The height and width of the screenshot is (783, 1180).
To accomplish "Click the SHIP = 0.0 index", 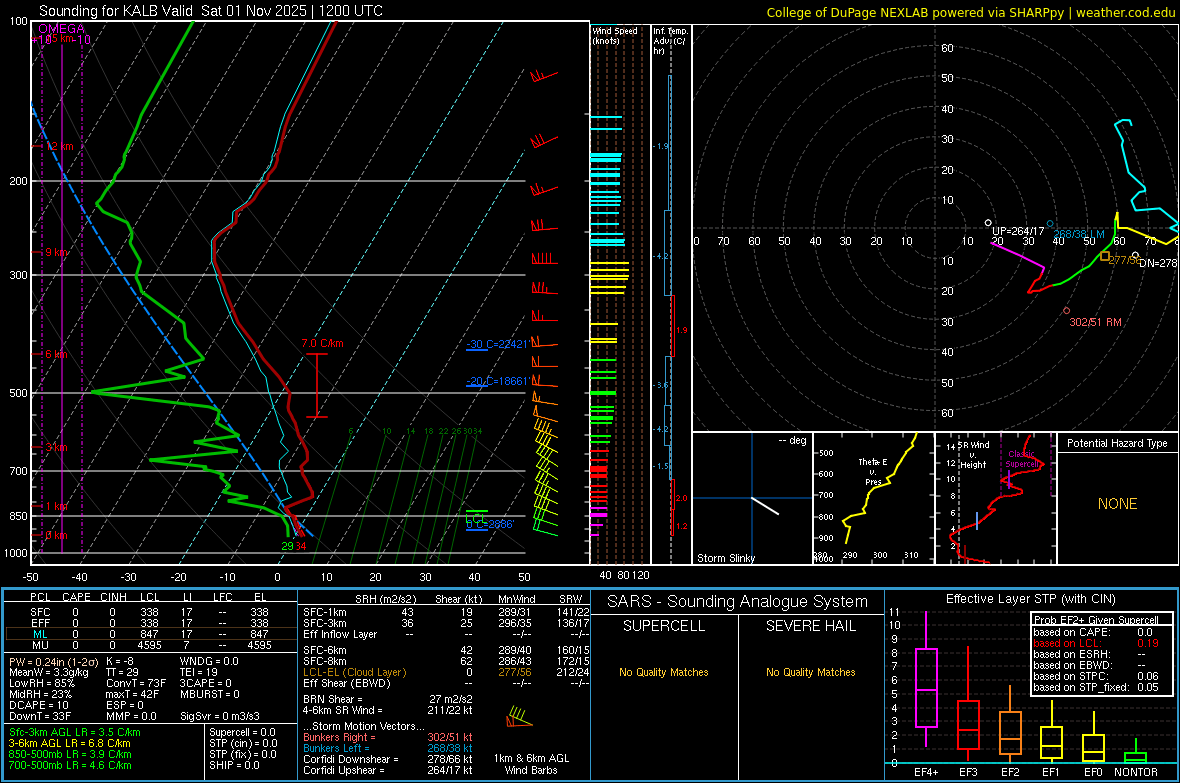I will click(235, 765).
